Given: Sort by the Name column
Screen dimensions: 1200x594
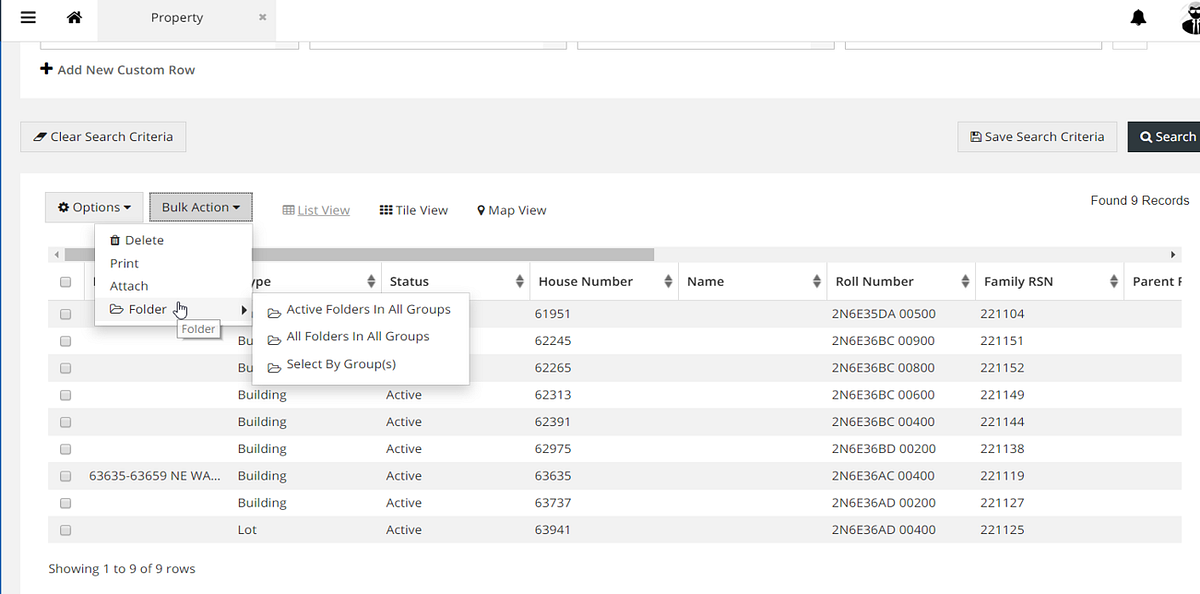Looking at the screenshot, I should pyautogui.click(x=752, y=282).
